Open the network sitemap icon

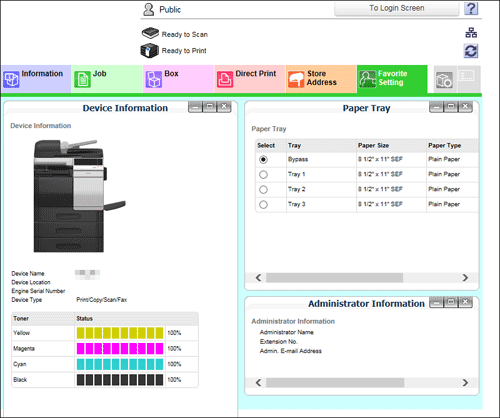(x=471, y=33)
